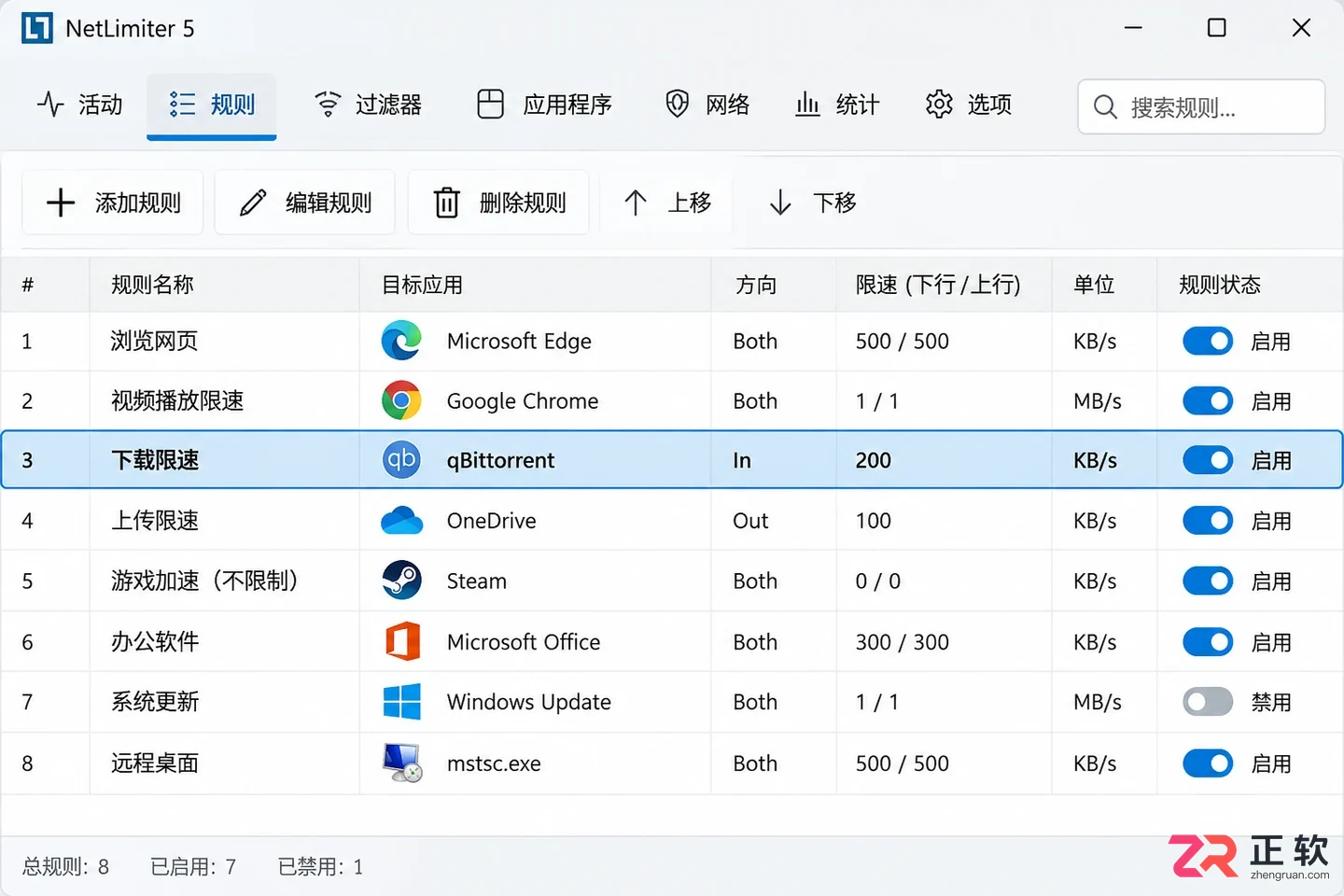Click the Windows Update logo icon
Screen dimensions: 1344x896
tap(401, 702)
